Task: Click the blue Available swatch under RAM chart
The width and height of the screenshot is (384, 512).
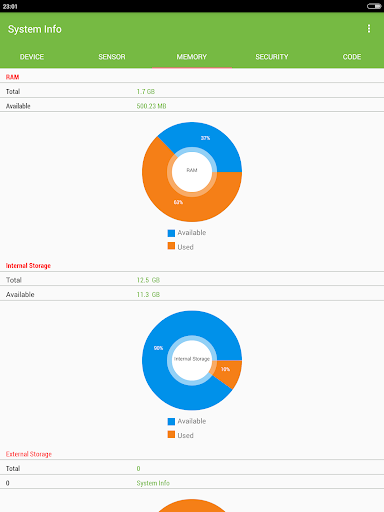Action: 171,233
